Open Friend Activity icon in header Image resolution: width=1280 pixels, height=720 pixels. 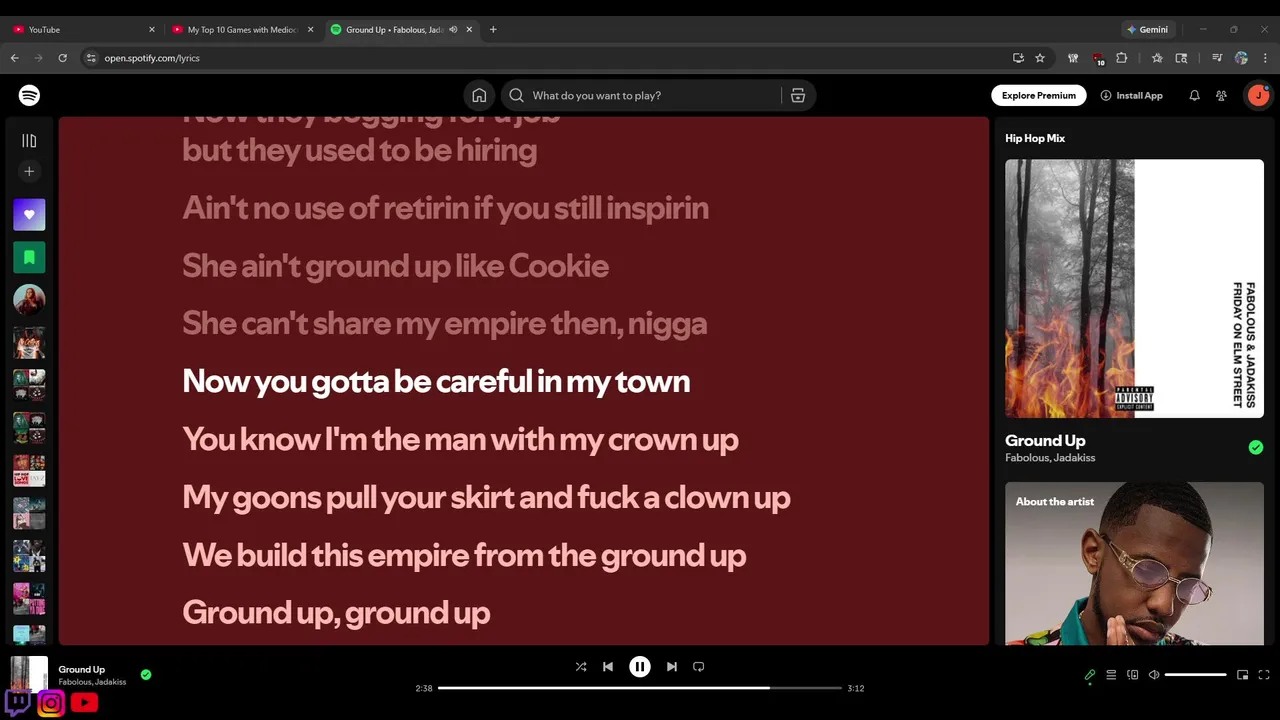click(1221, 96)
